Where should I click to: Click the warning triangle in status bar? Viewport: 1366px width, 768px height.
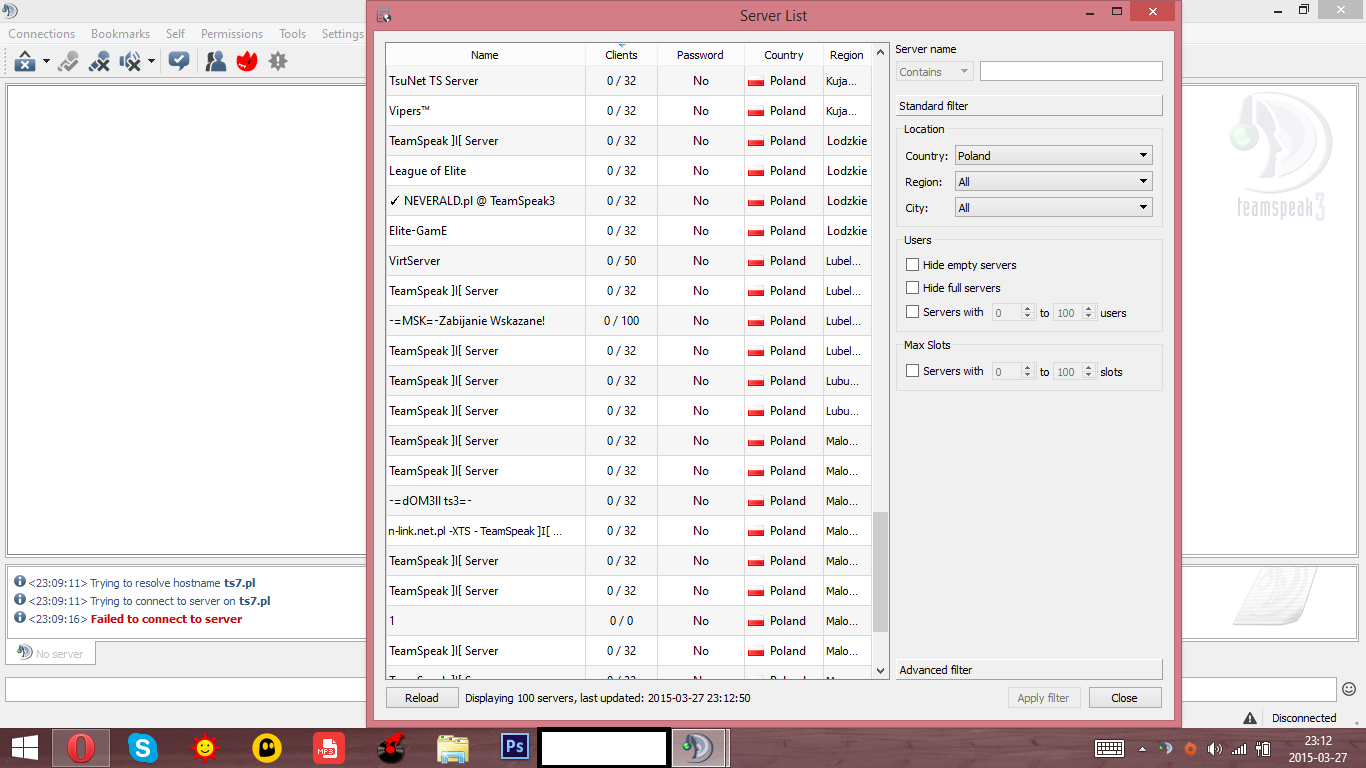[x=1250, y=718]
